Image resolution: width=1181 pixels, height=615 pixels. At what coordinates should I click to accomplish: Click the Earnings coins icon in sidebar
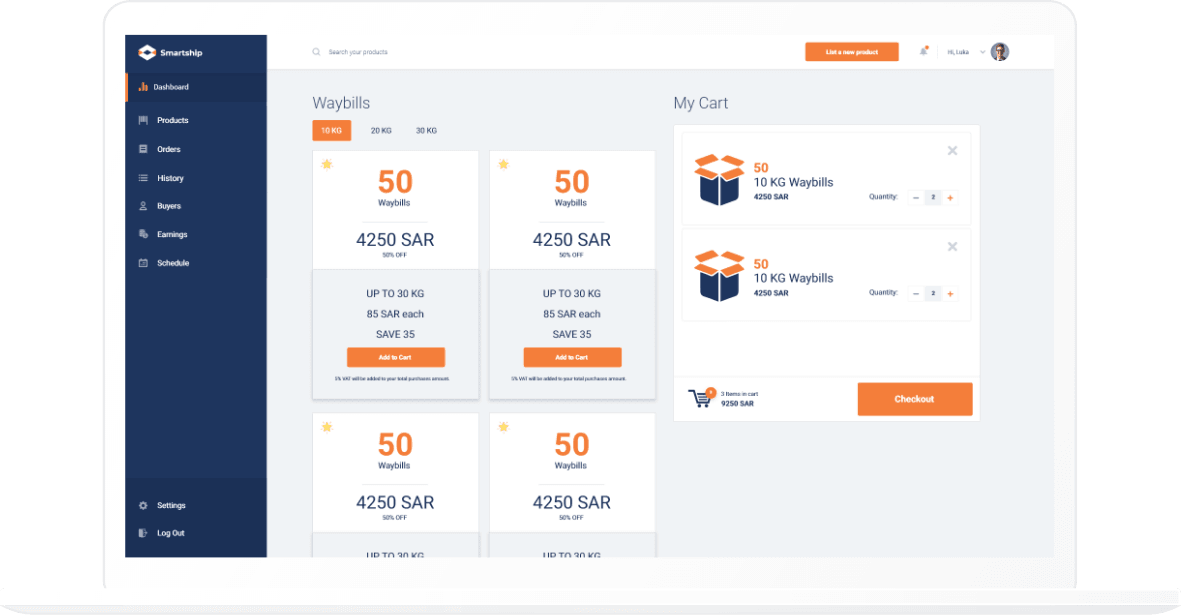[143, 234]
